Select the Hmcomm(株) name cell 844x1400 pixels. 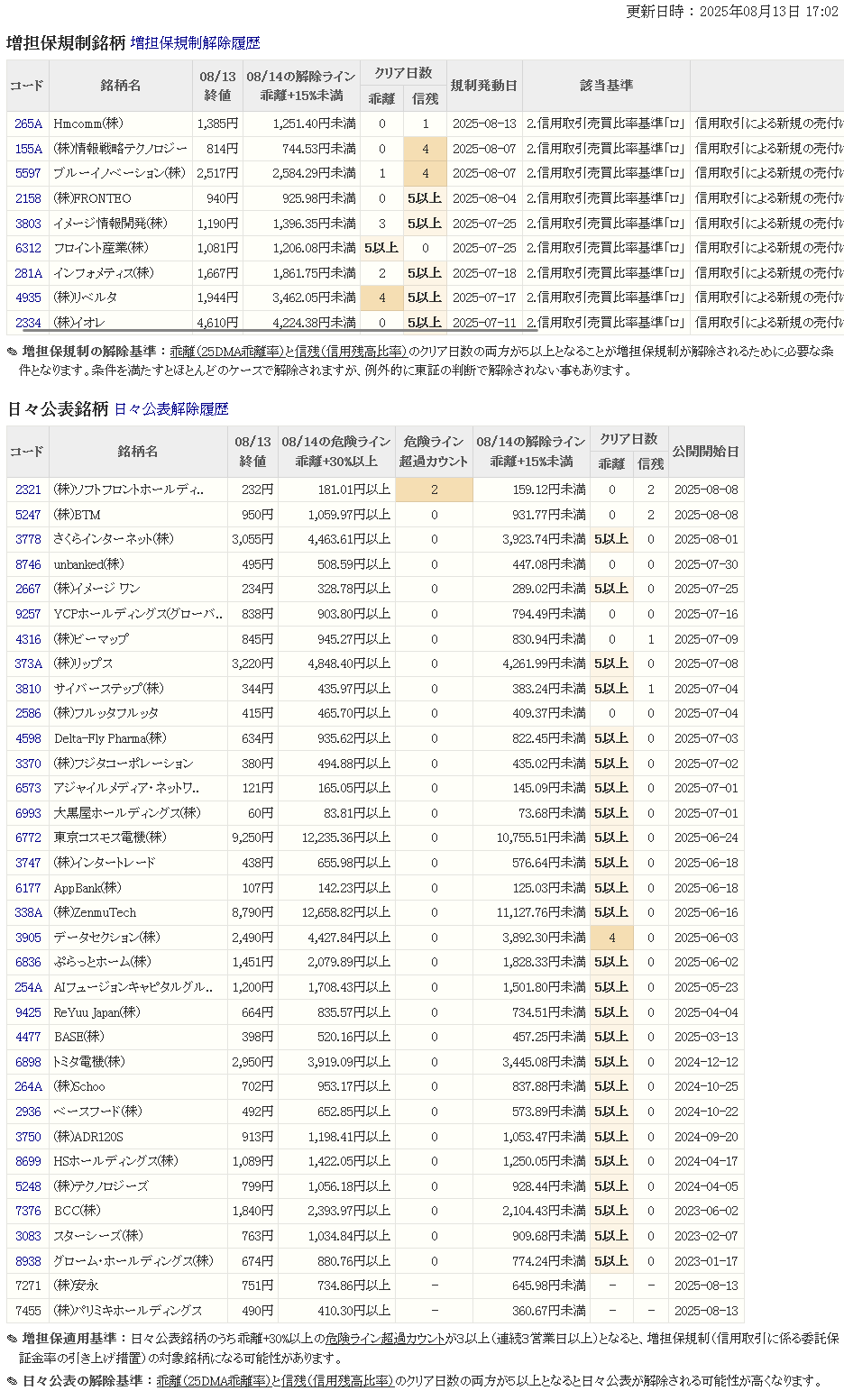click(120, 124)
